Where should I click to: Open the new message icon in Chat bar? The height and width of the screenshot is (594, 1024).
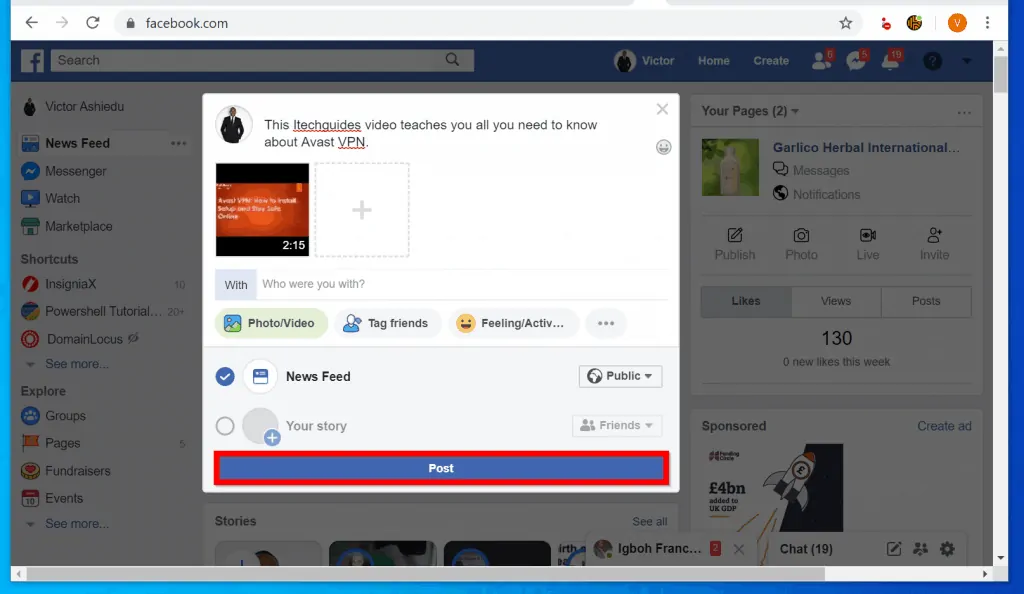coord(893,549)
